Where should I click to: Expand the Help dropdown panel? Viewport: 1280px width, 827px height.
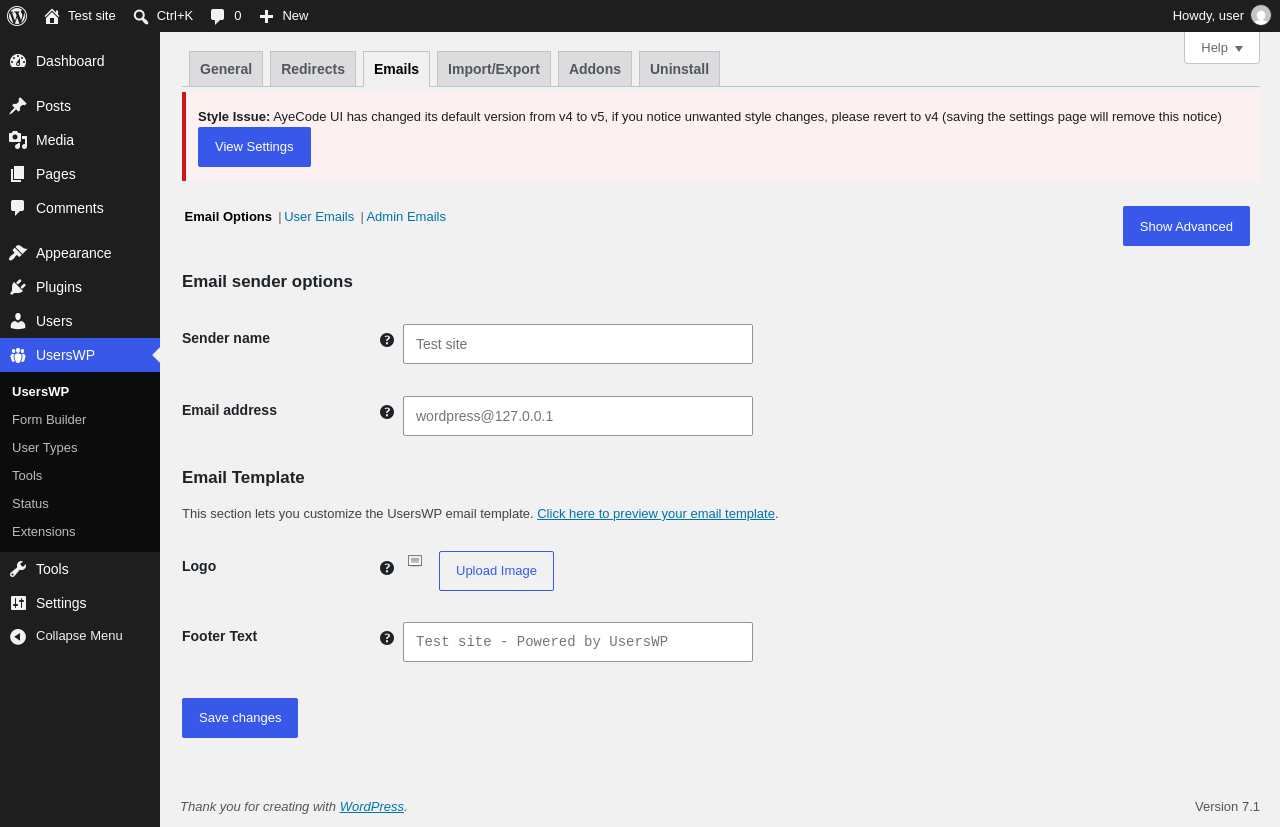point(1222,48)
